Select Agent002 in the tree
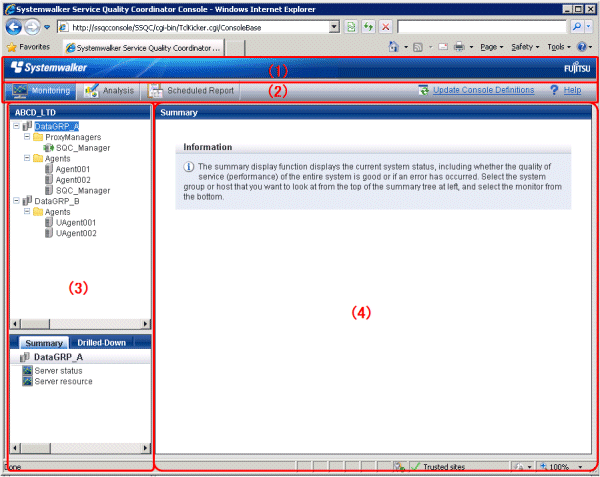600x477 pixels. tap(73, 180)
